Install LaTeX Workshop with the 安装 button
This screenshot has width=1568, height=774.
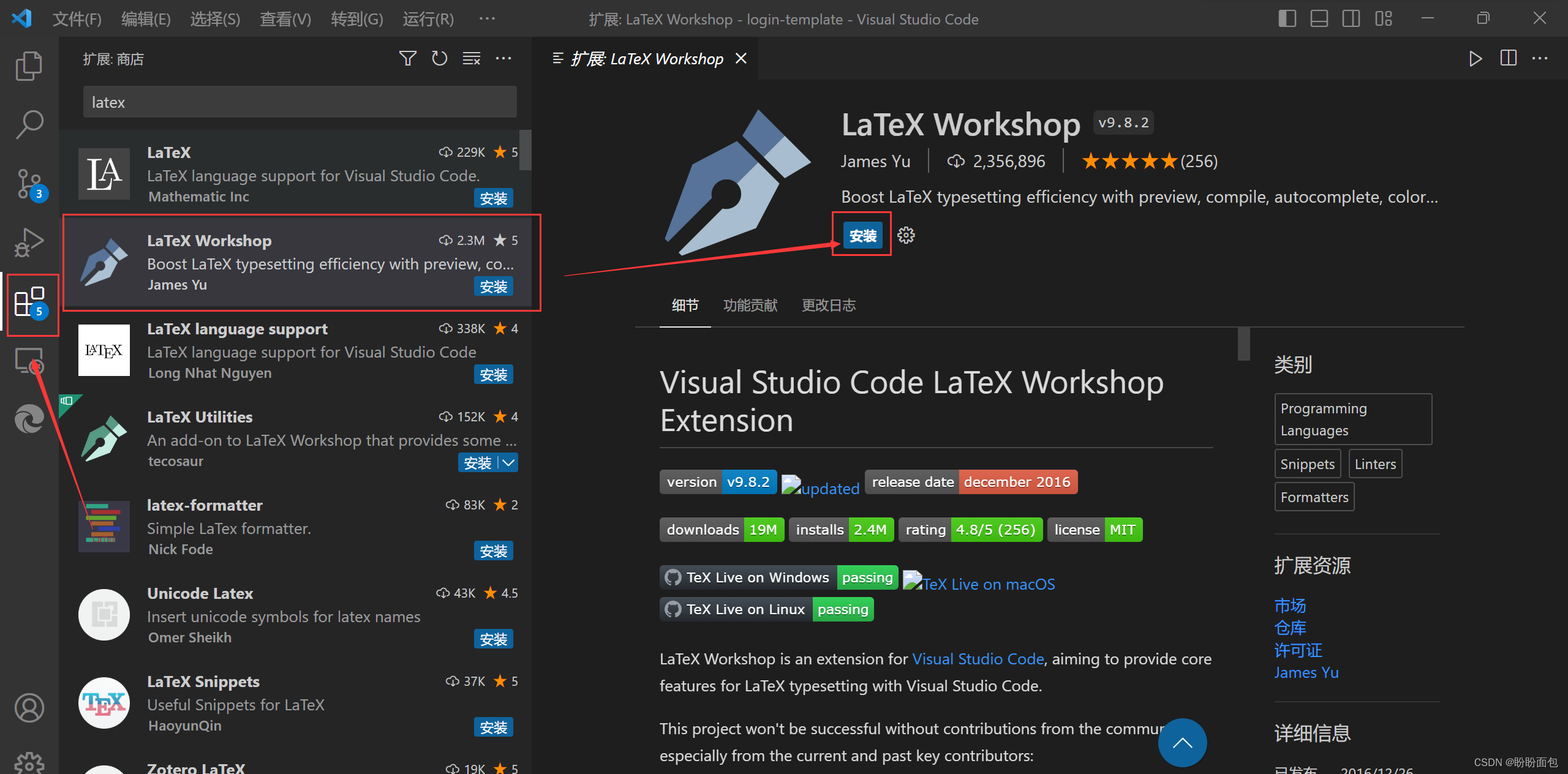point(862,235)
